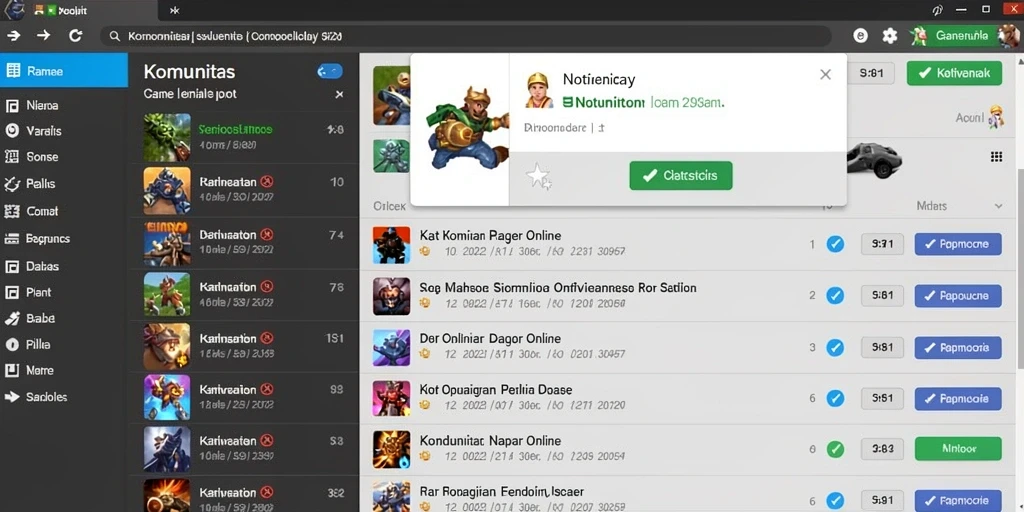Open the grid view icon near the car
Image resolution: width=1024 pixels, height=512 pixels.
997,157
